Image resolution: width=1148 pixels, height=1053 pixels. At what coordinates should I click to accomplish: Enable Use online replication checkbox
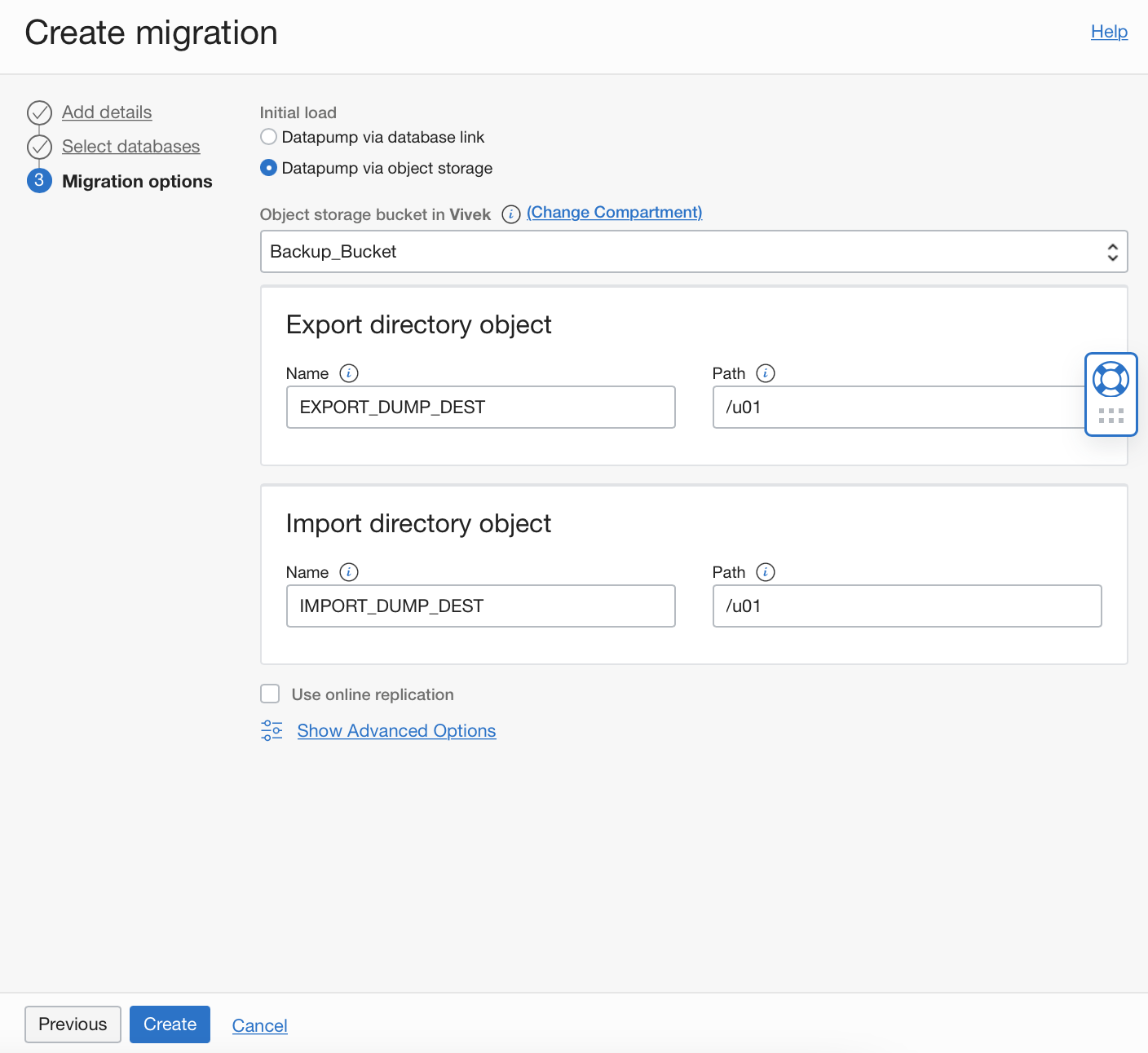tap(270, 694)
